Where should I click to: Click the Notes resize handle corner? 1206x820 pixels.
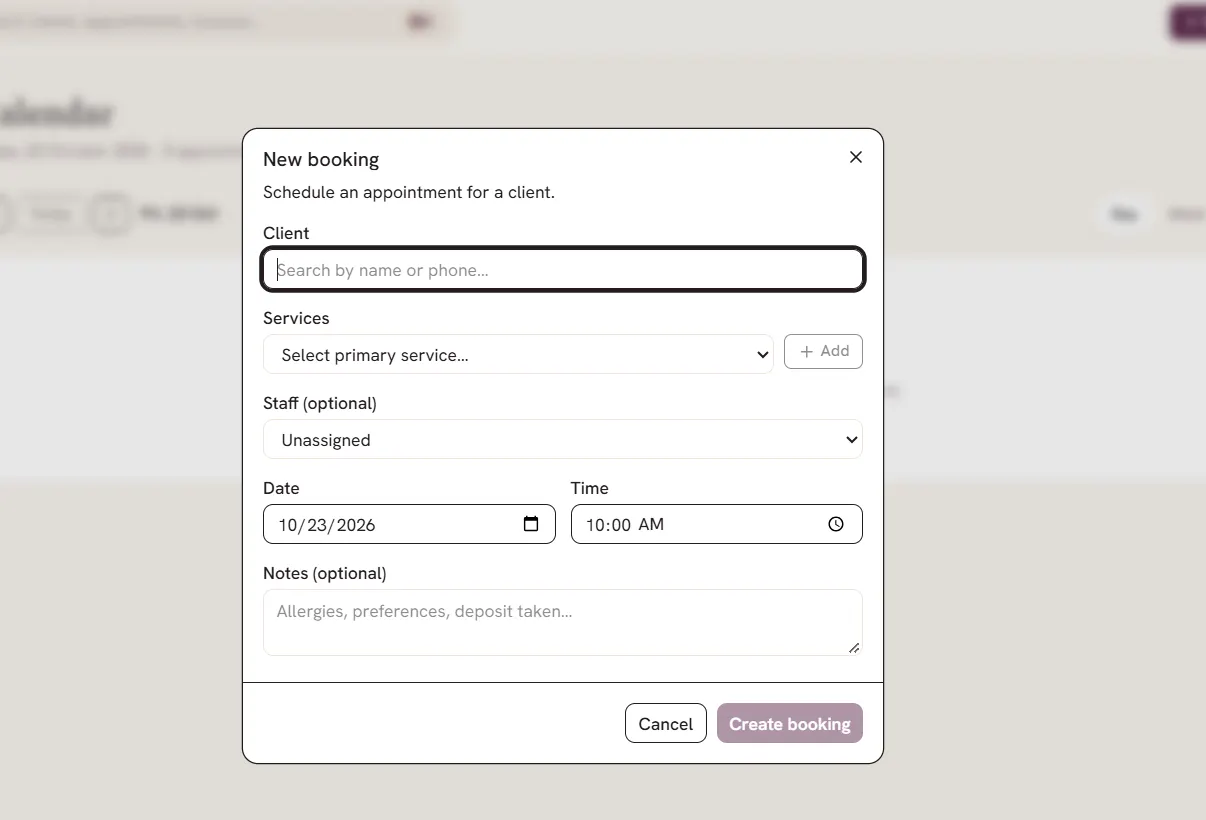(x=854, y=648)
